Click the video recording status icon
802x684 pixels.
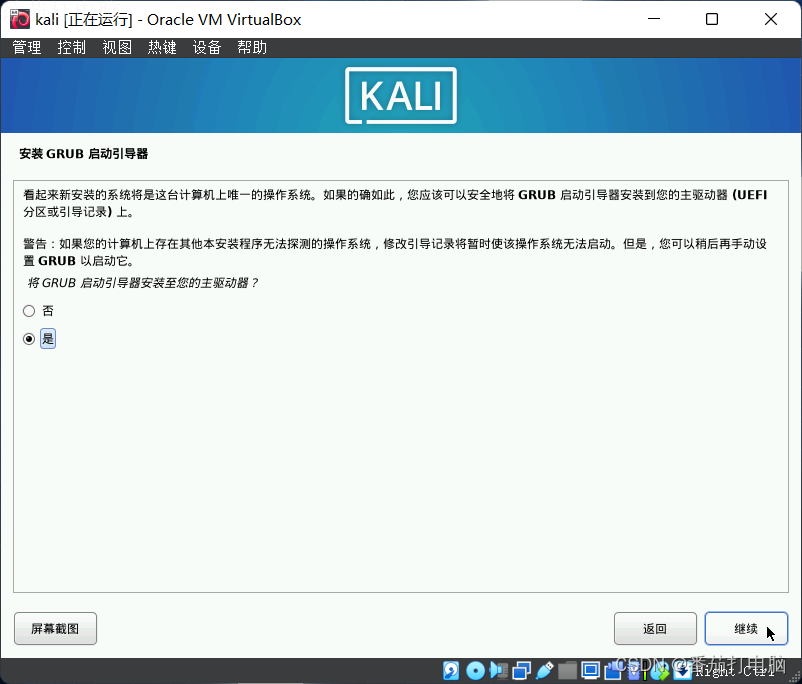pos(613,670)
